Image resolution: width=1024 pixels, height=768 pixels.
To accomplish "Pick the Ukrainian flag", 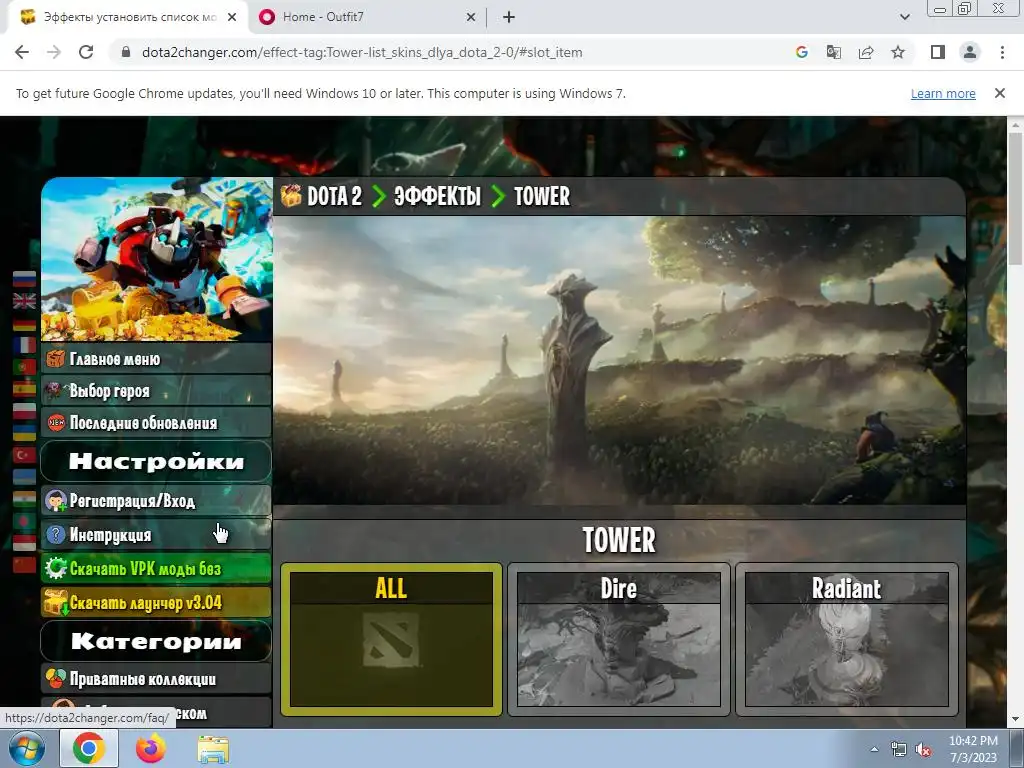I will [24, 433].
